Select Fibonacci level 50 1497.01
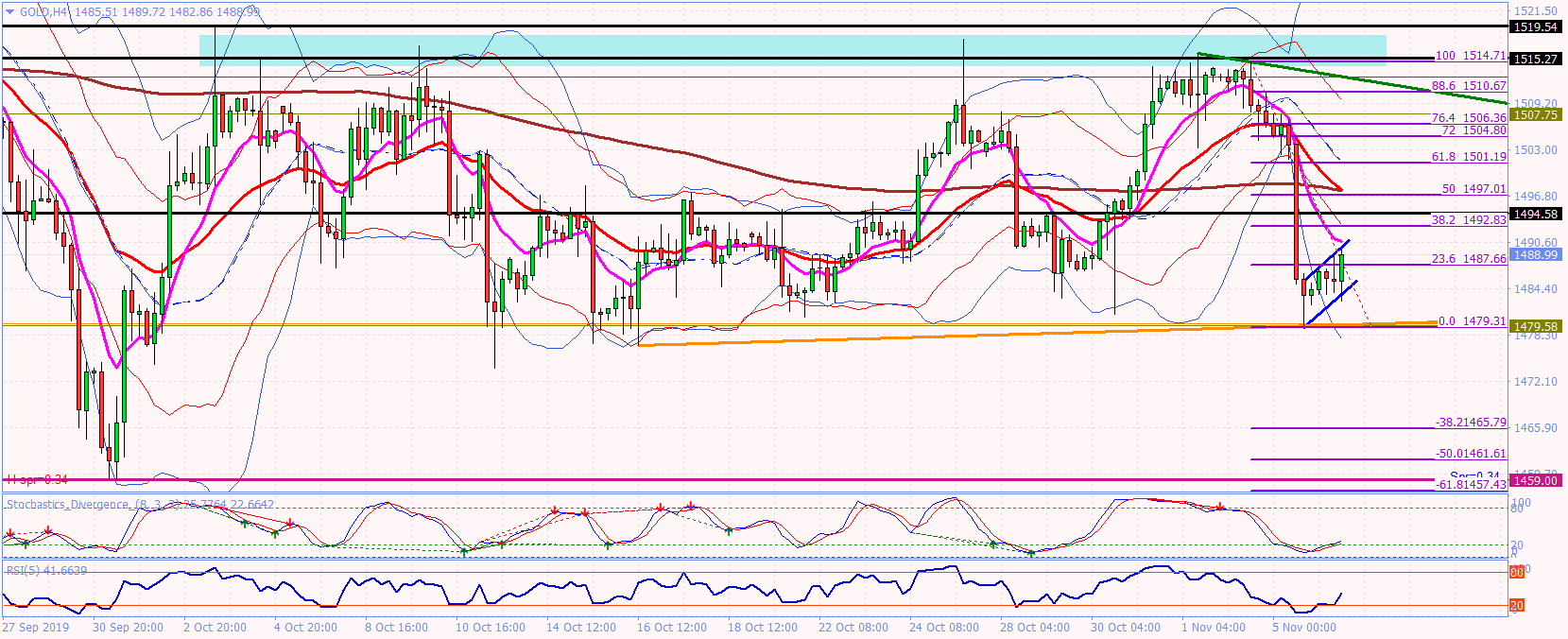The image size is (1568, 639). pos(1473,189)
